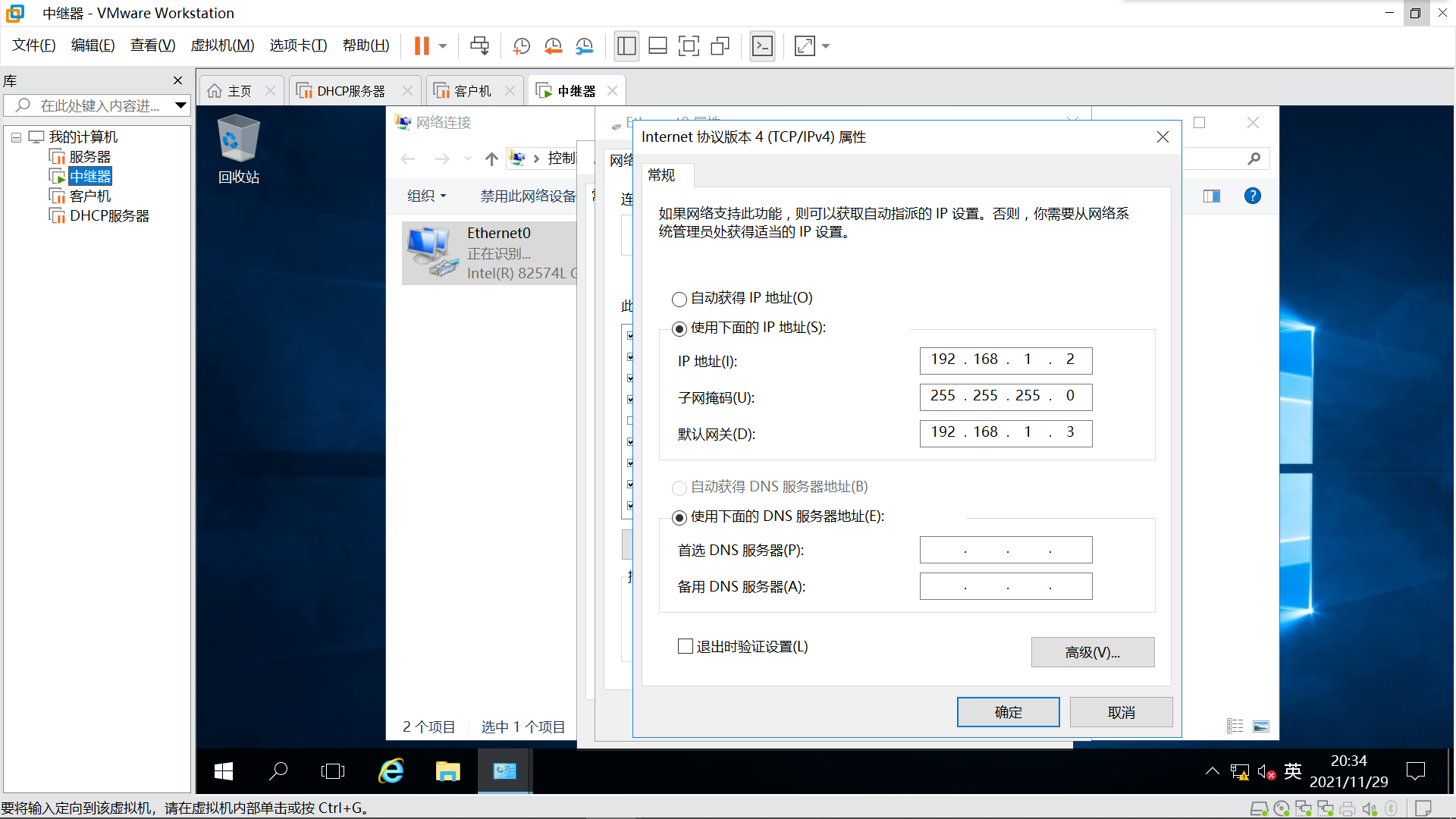This screenshot has width=1456, height=819.
Task: Take a snapshot of the VM
Action: (521, 46)
